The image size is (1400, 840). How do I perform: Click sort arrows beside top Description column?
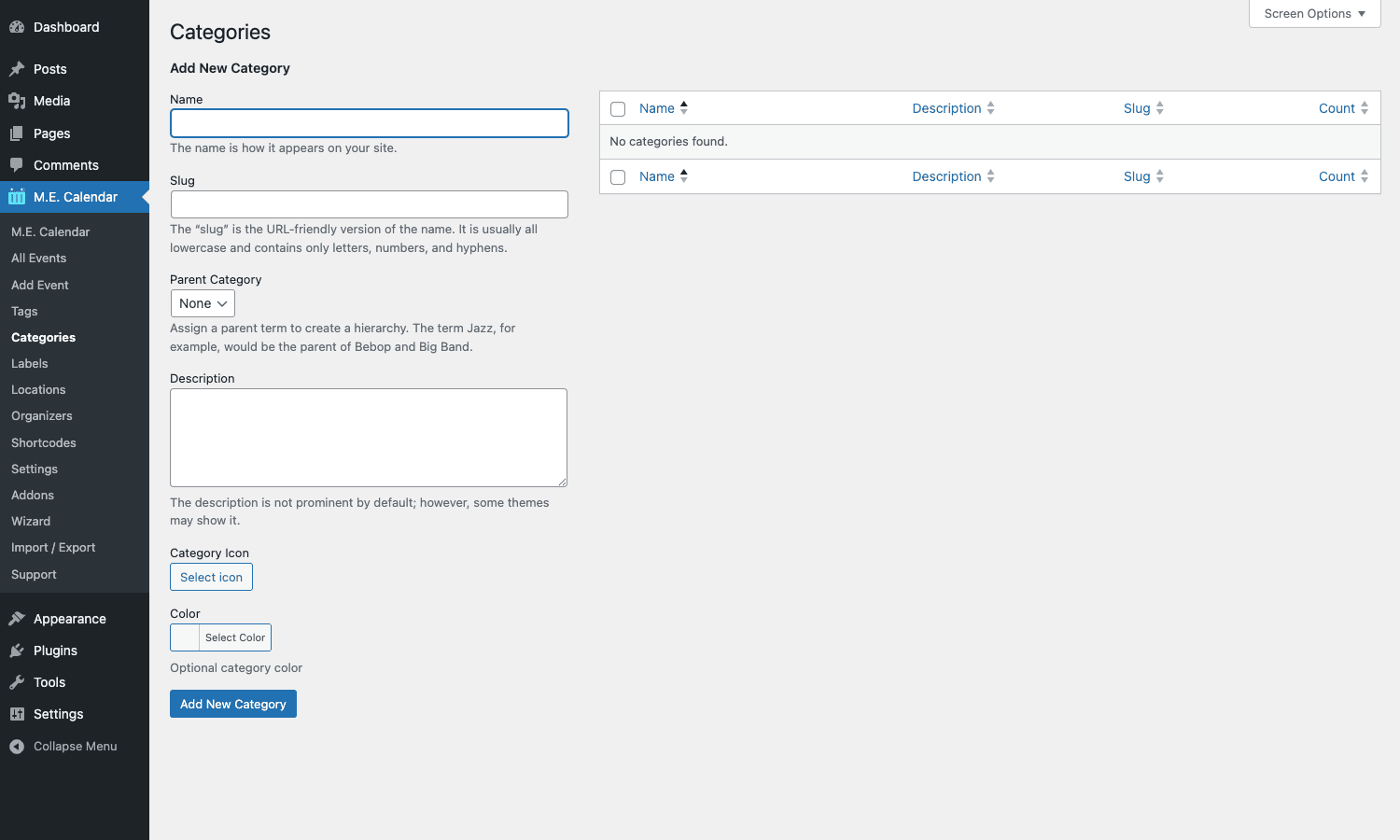[990, 108]
